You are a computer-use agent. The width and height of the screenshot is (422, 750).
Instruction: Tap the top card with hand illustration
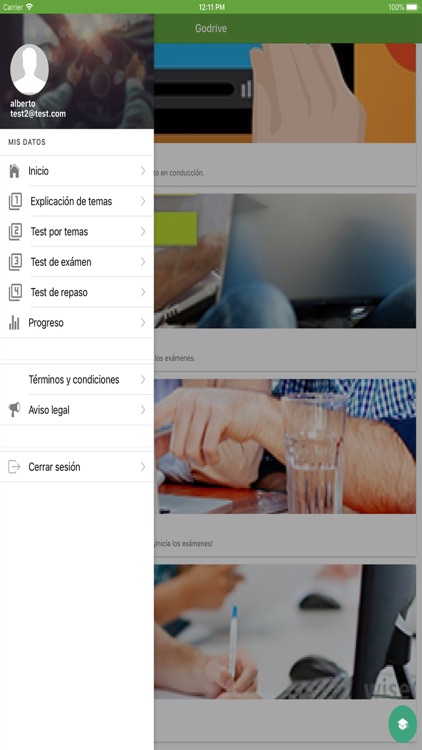click(x=285, y=93)
